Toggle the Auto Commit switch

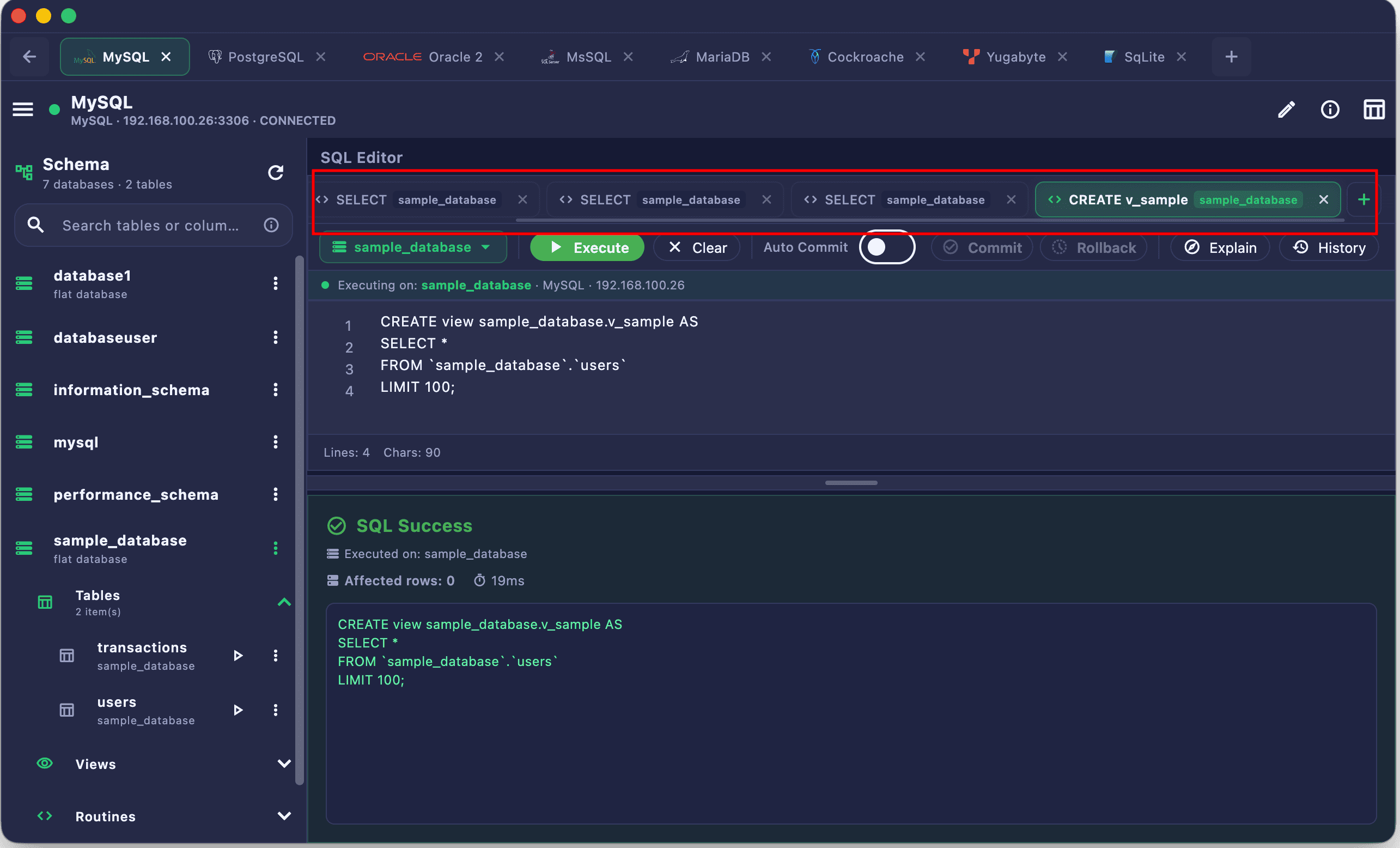(x=886, y=247)
